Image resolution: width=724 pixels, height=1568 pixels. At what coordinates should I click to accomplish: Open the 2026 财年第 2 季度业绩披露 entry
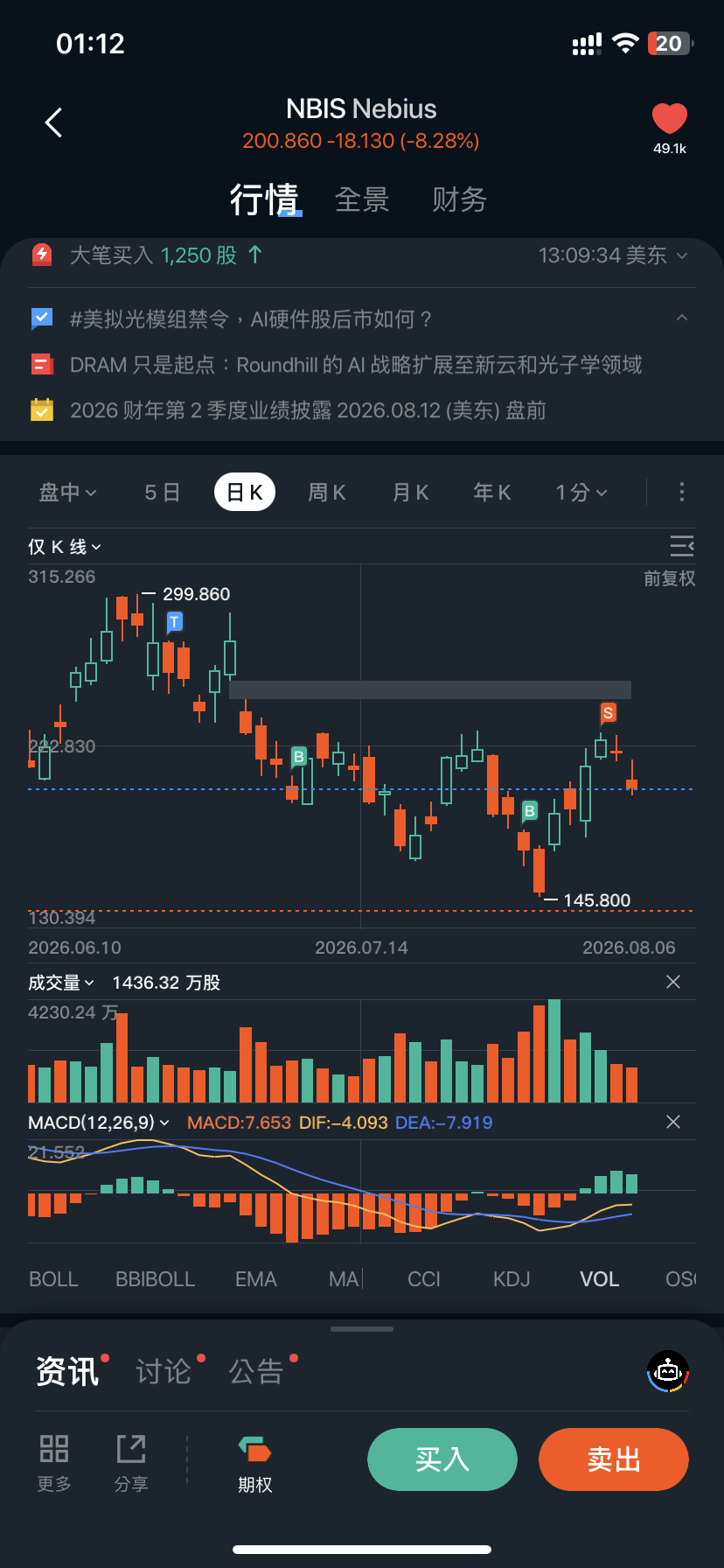[x=308, y=410]
